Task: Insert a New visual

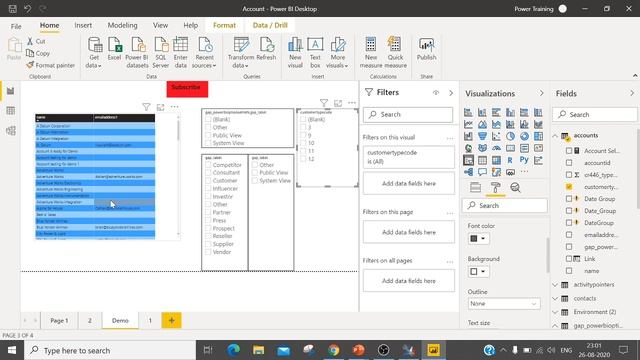Action: point(295,53)
